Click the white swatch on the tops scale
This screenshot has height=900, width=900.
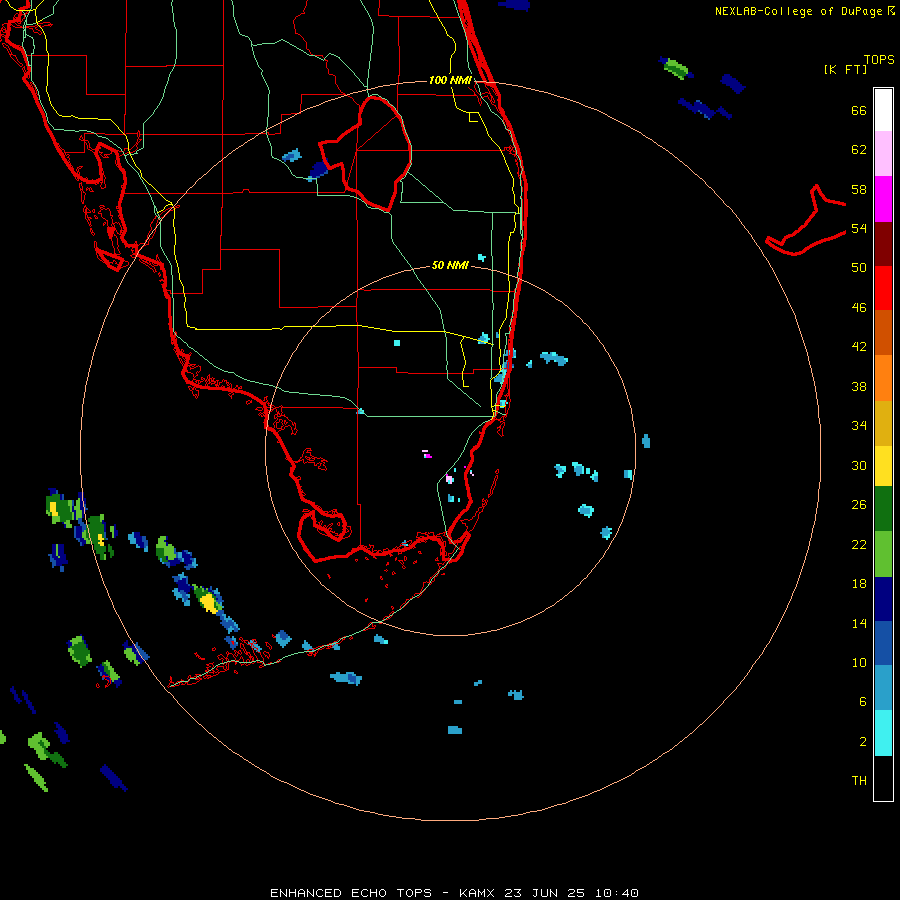pos(883,110)
